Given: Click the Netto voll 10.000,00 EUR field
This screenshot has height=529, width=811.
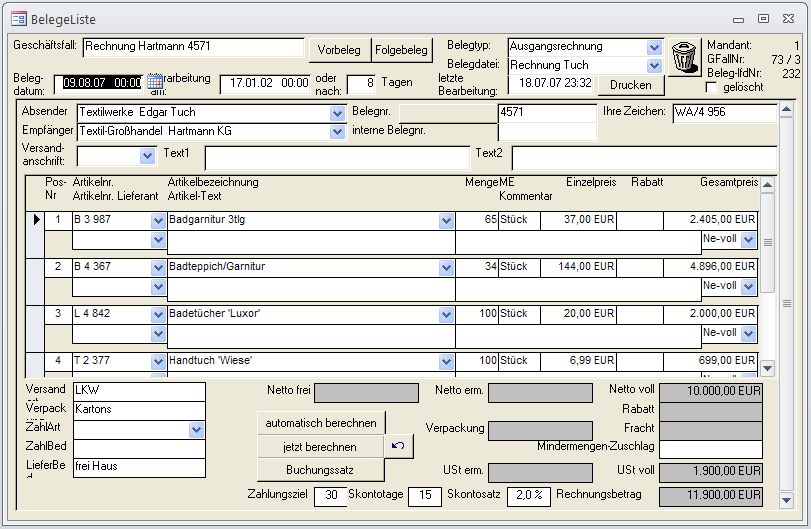Looking at the screenshot, I should 710,391.
